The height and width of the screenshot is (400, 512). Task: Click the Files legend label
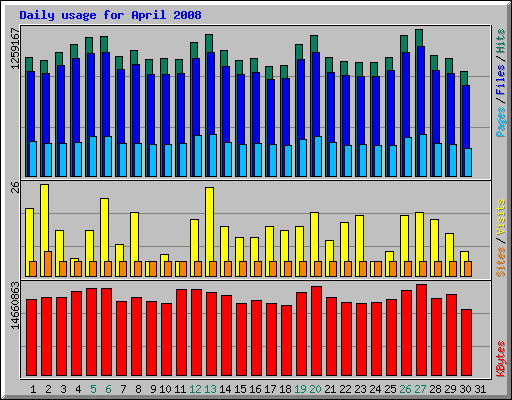coord(501,80)
